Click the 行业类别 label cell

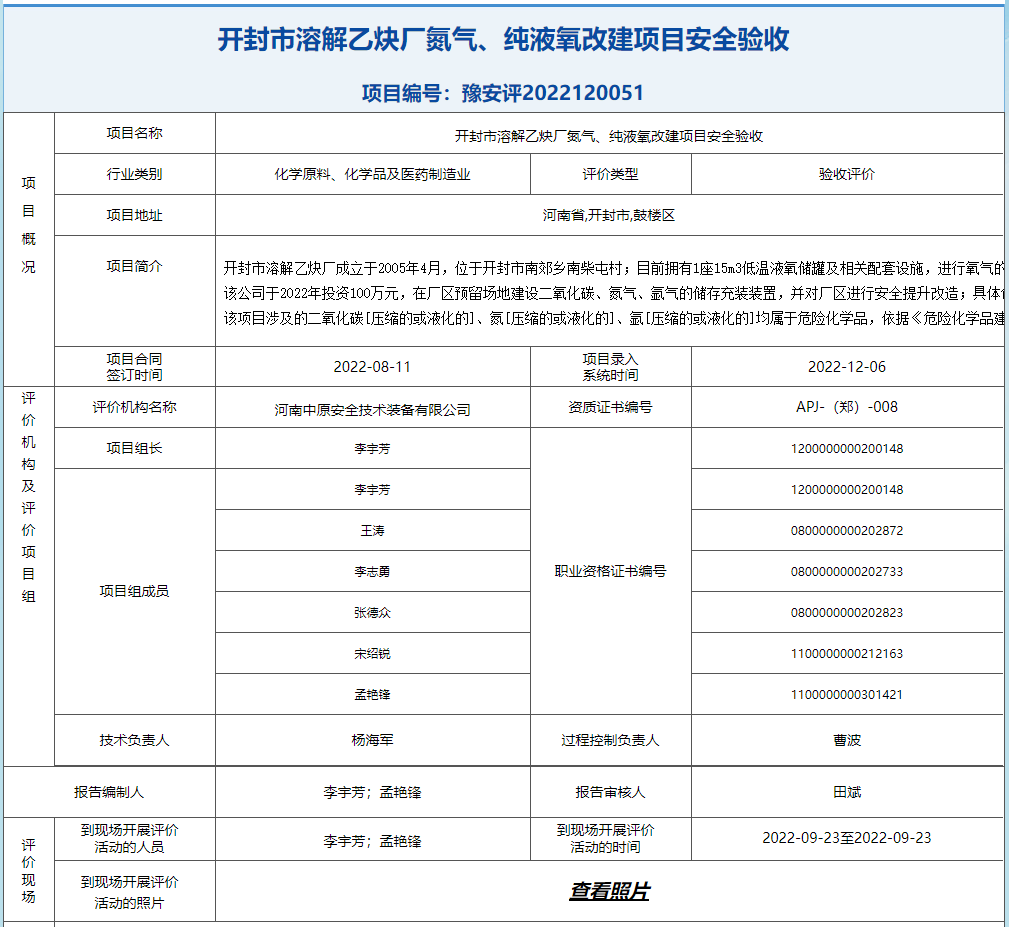click(x=134, y=174)
